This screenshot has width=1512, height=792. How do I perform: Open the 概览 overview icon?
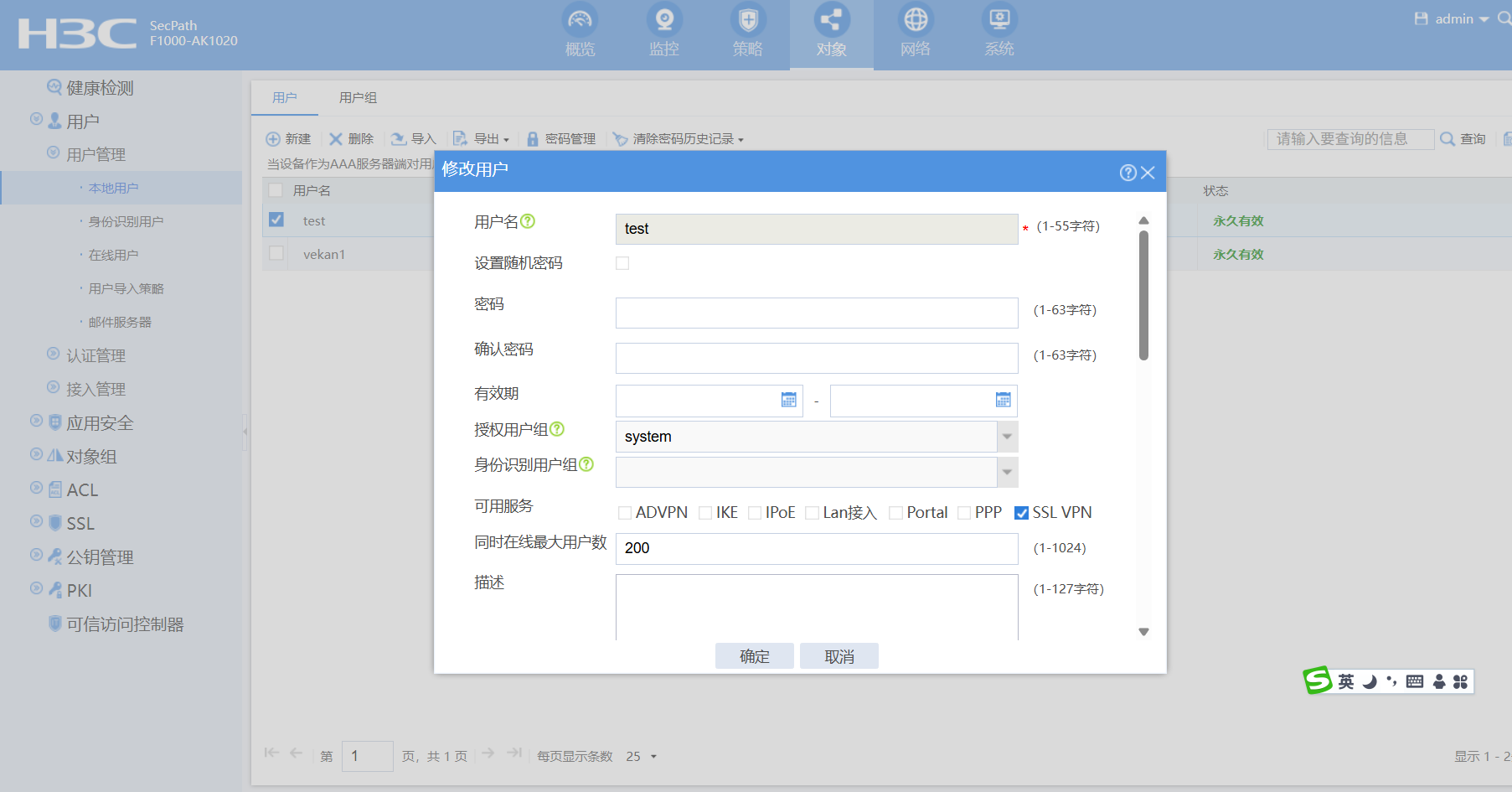point(580,20)
